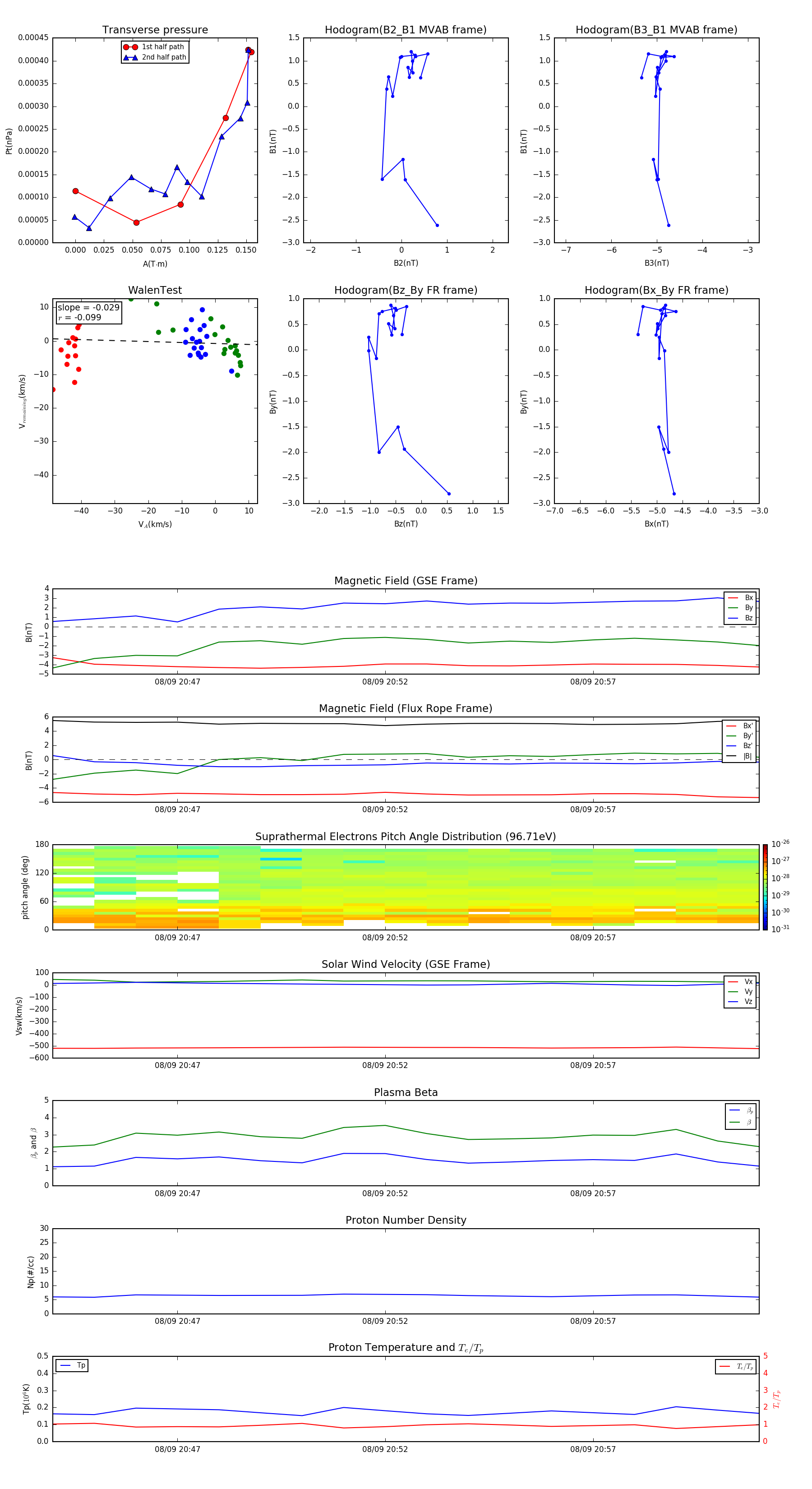812x1489 pixels.
Task: Select the Vy legend entry
Action: coord(740,991)
